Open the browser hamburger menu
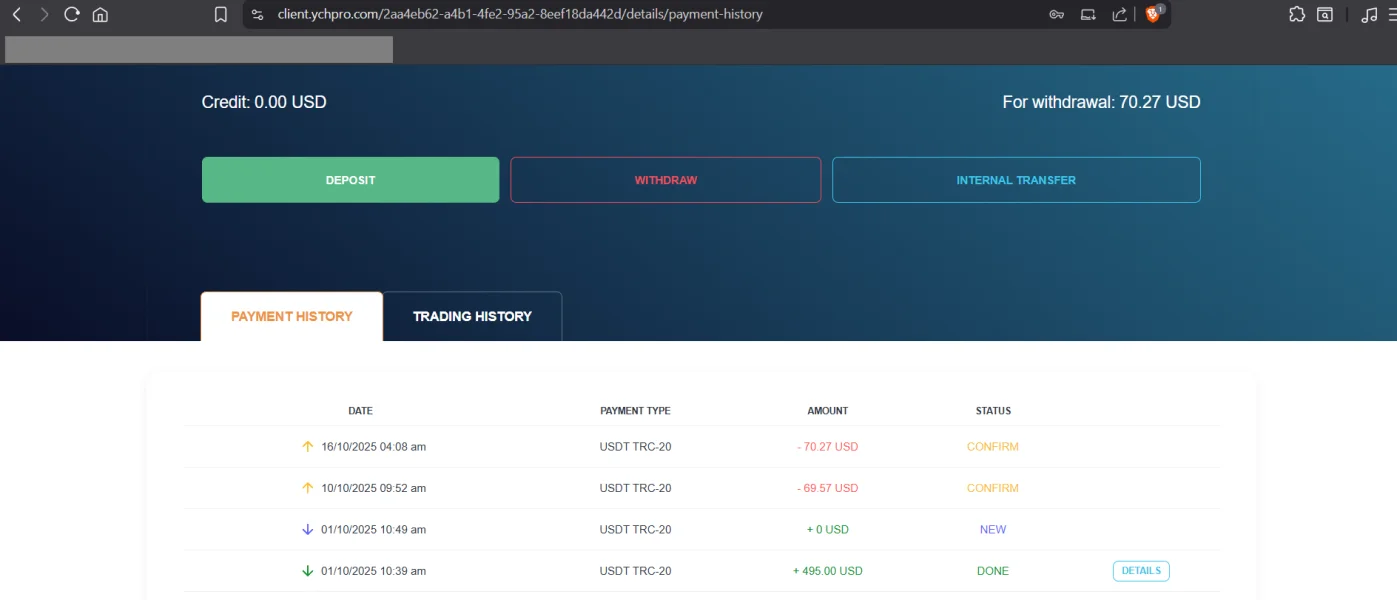The image size is (1397, 600). pyautogui.click(x=1390, y=14)
